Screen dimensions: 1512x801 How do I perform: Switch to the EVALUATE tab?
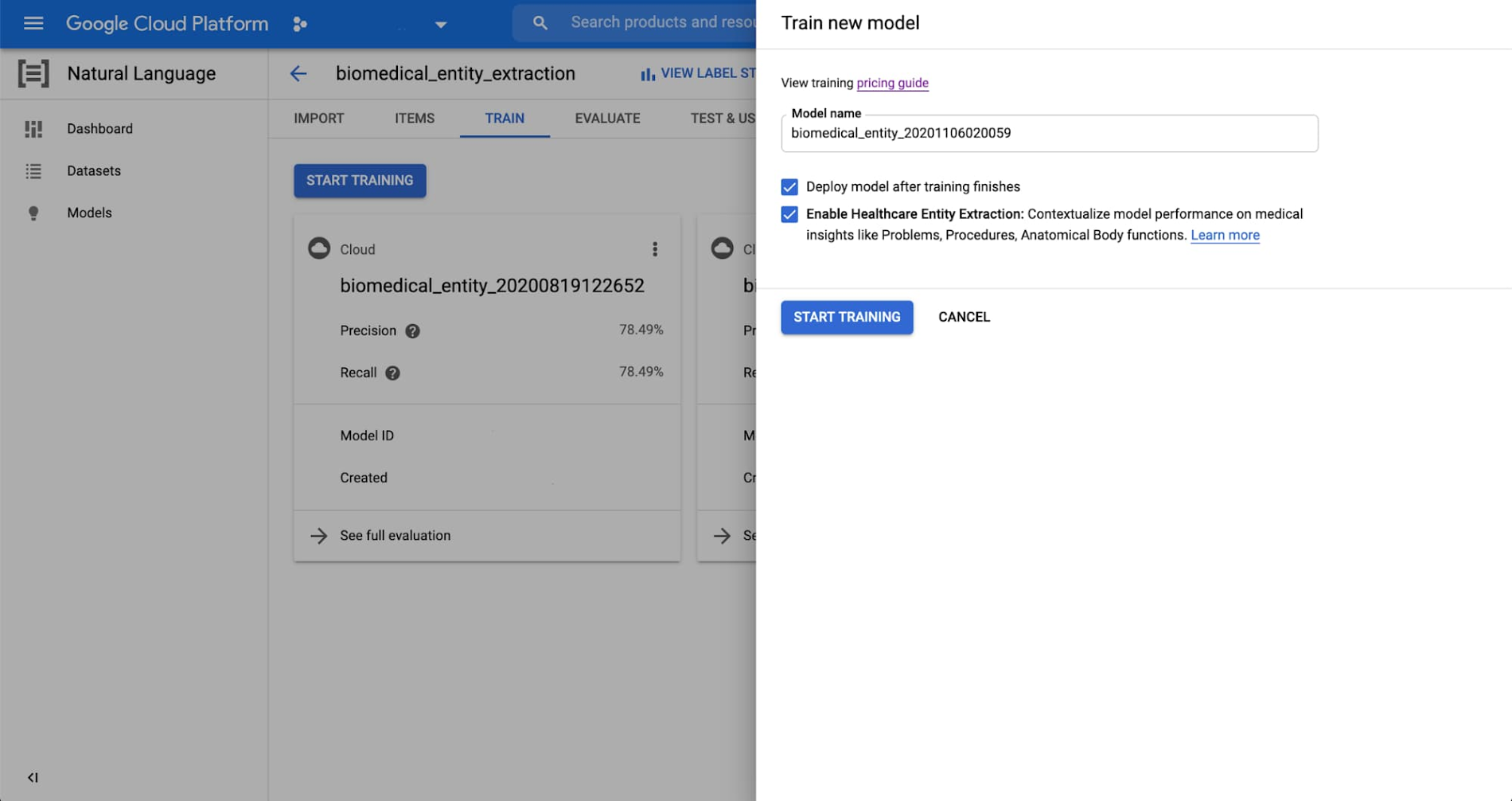pyautogui.click(x=606, y=118)
